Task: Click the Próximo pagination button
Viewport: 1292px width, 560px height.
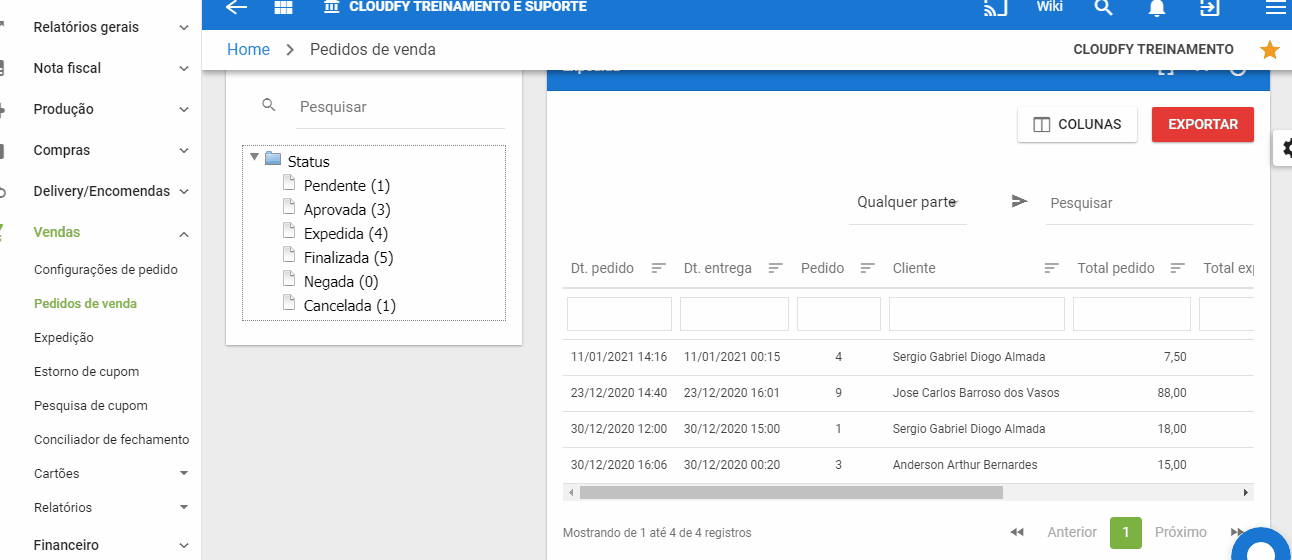Action: click(1181, 532)
